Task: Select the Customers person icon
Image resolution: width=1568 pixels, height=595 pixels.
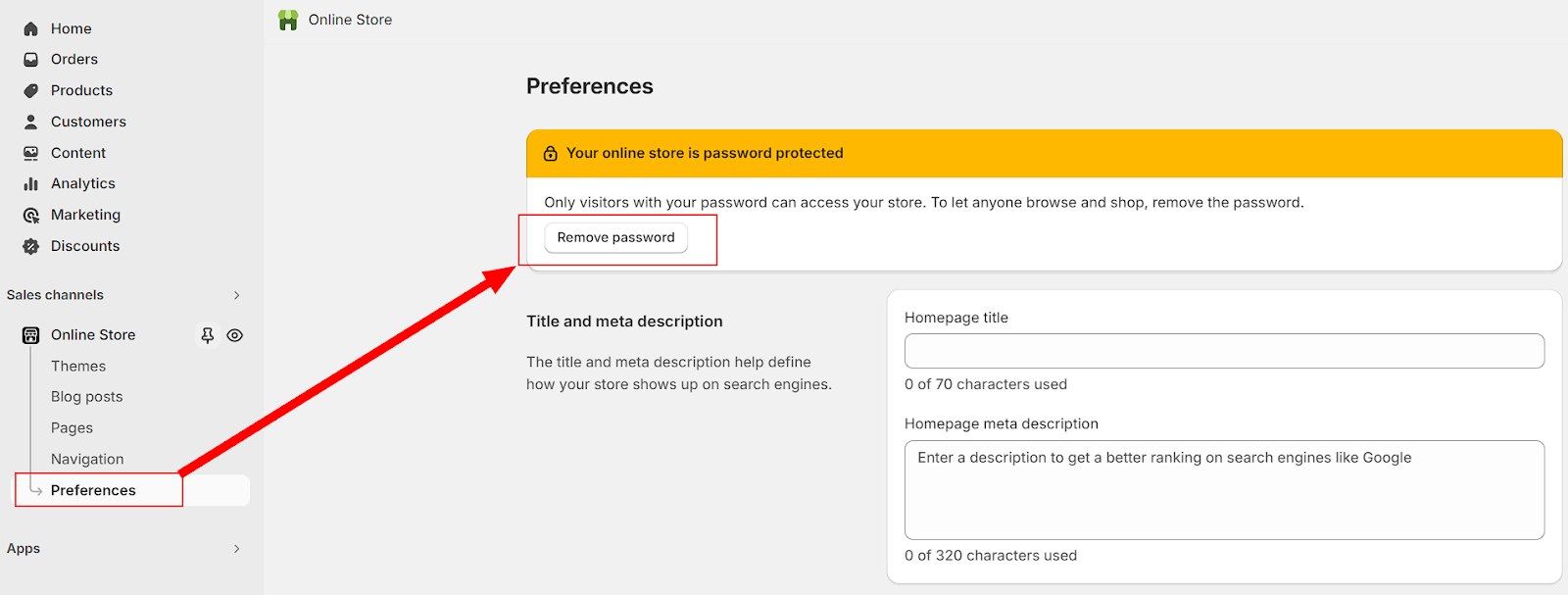Action: [30, 122]
